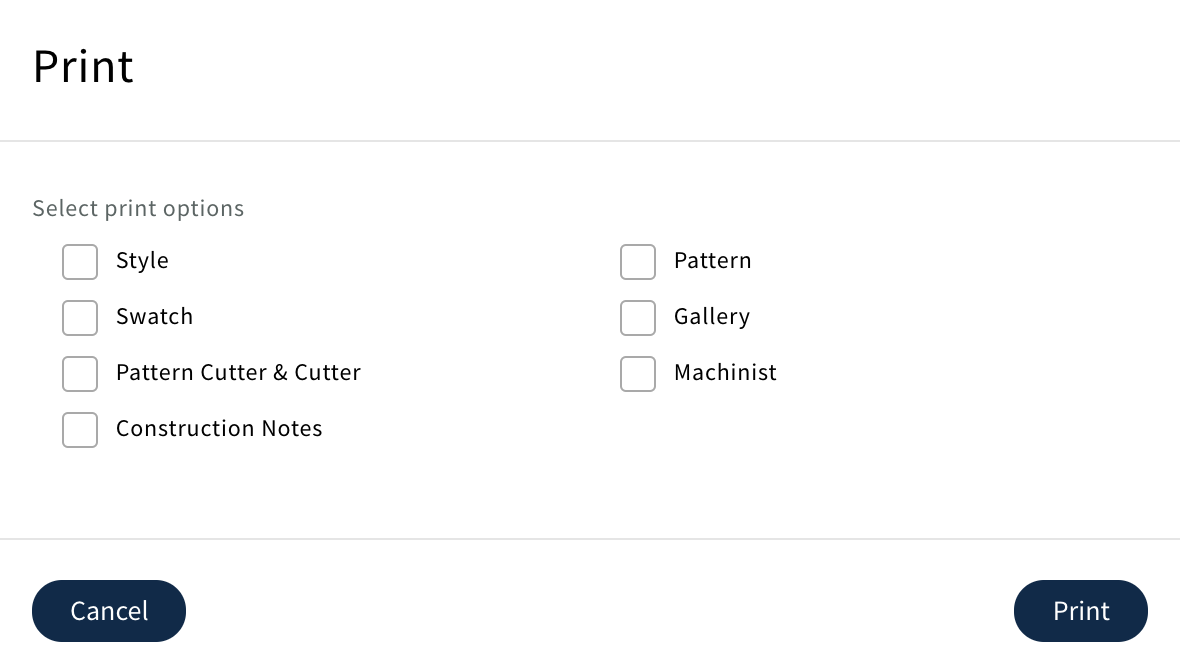Image resolution: width=1180 pixels, height=666 pixels.
Task: Click the "Swatch" label text
Action: pyautogui.click(x=154, y=317)
